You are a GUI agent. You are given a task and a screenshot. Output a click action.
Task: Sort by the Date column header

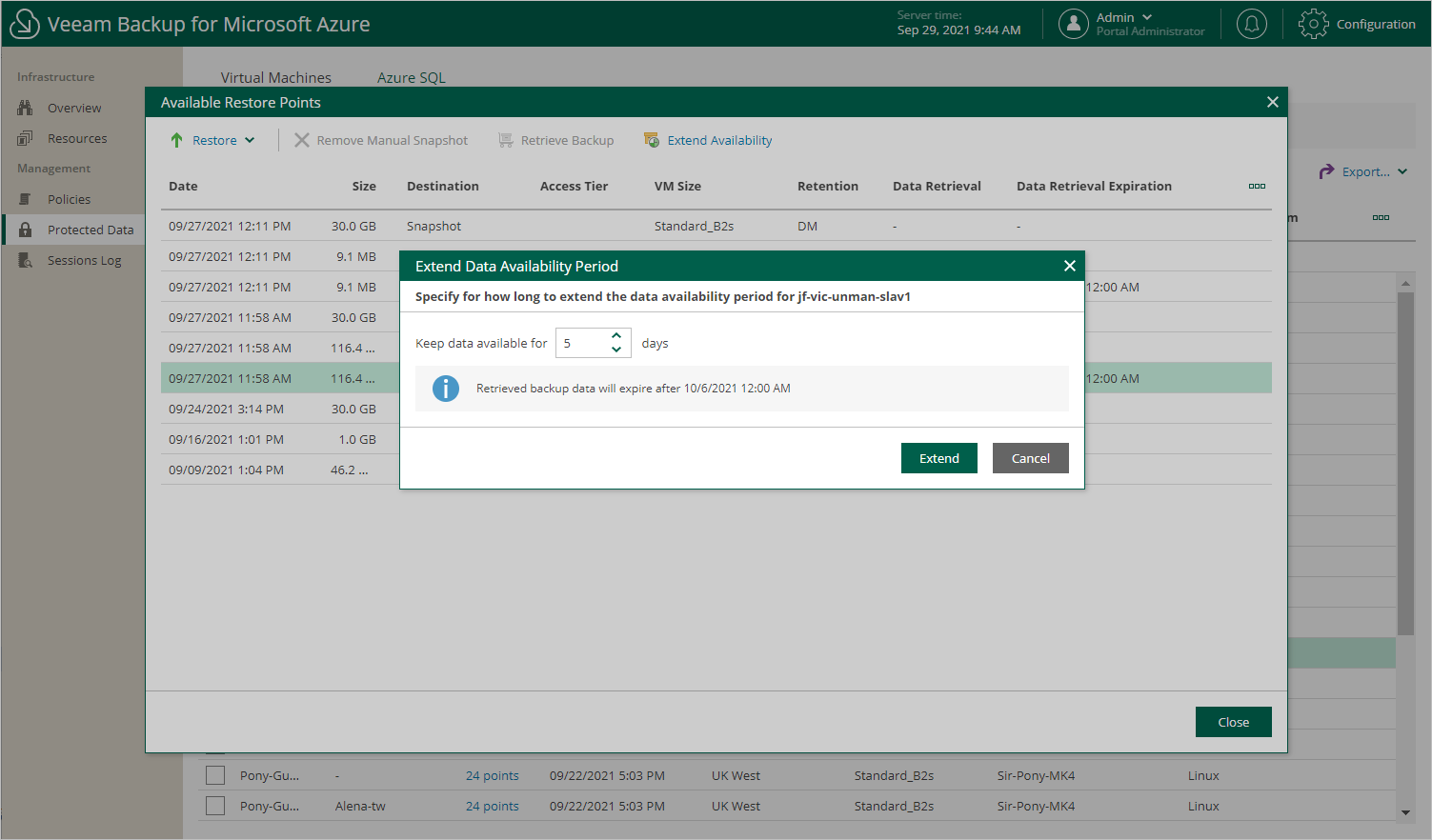tap(183, 186)
